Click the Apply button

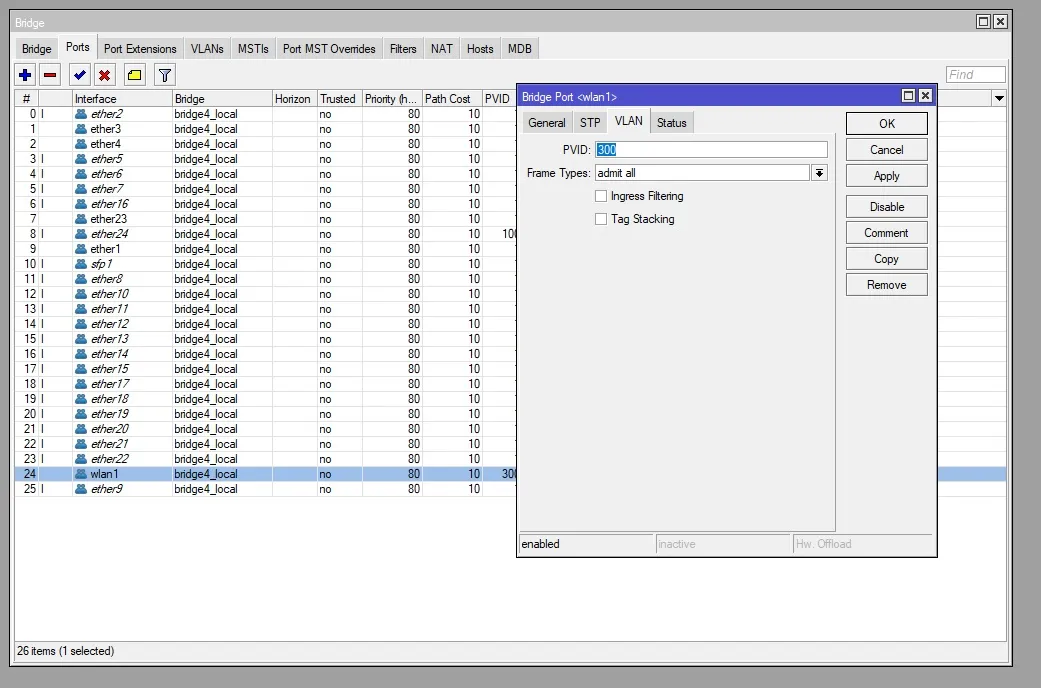coord(886,176)
